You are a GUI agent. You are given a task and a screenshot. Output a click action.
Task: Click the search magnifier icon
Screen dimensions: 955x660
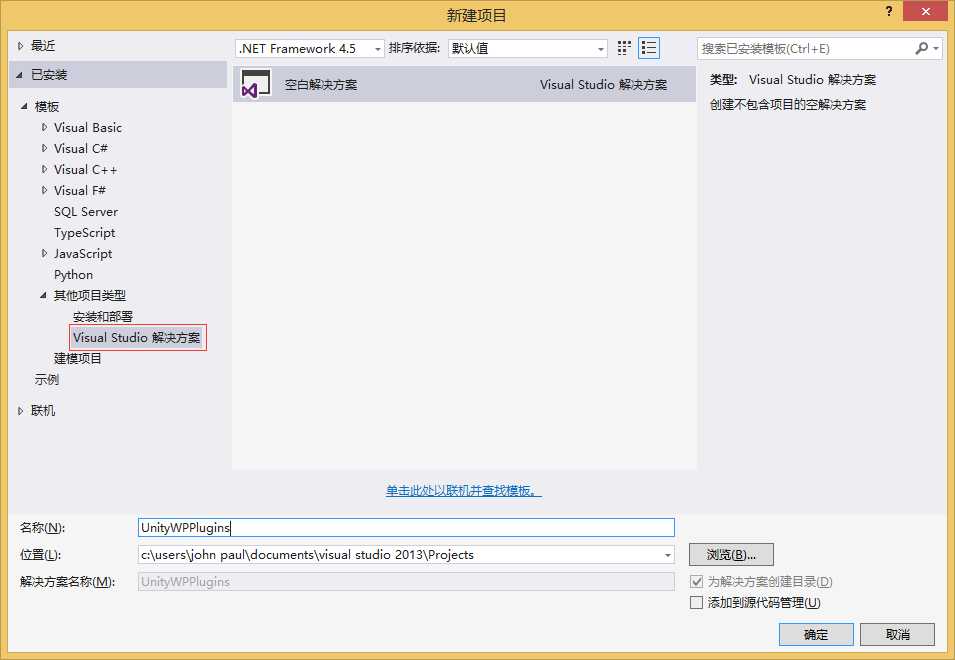click(x=921, y=48)
